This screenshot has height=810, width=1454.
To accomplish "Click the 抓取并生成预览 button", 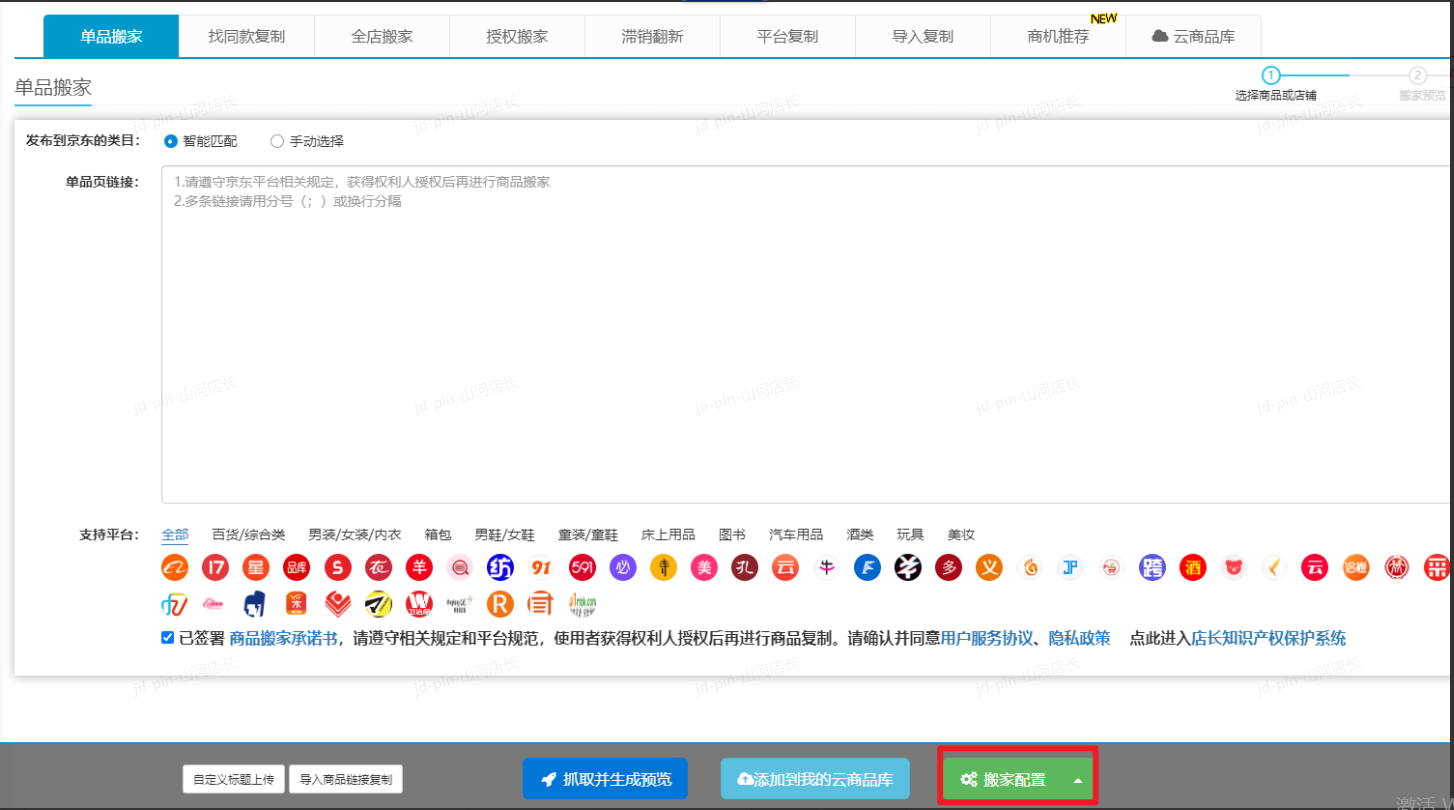I will point(605,780).
